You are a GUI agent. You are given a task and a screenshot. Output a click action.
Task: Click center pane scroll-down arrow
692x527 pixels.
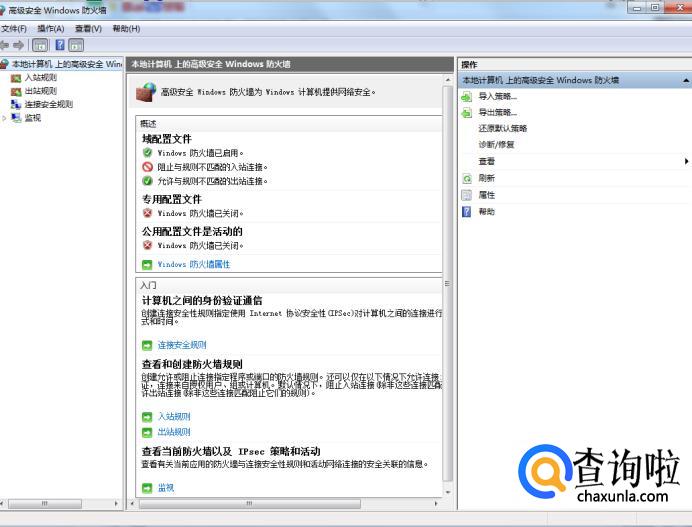[448, 492]
